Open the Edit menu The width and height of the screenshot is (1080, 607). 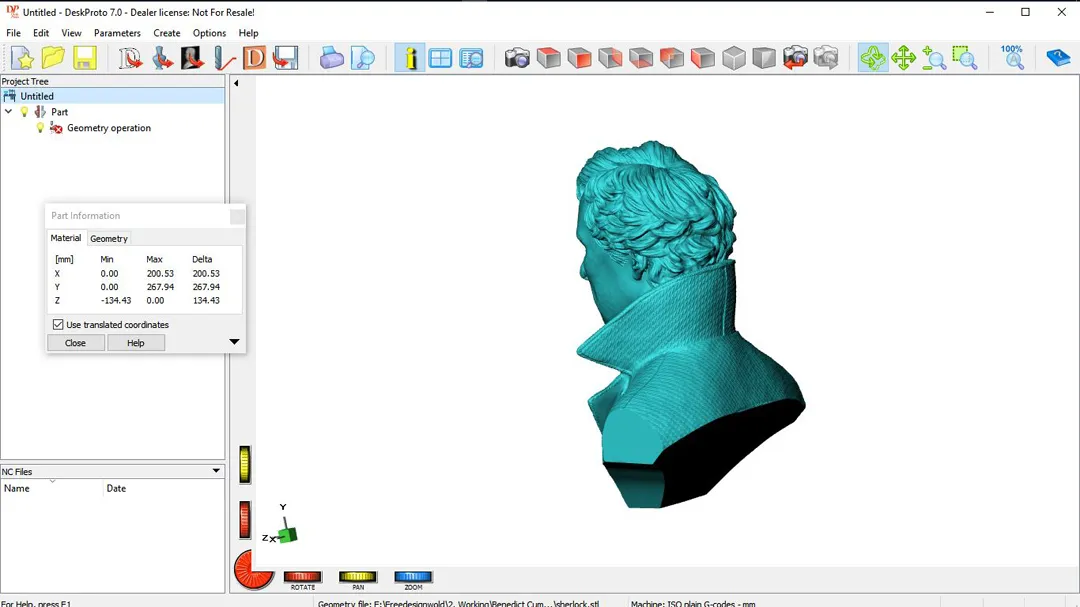click(x=41, y=33)
